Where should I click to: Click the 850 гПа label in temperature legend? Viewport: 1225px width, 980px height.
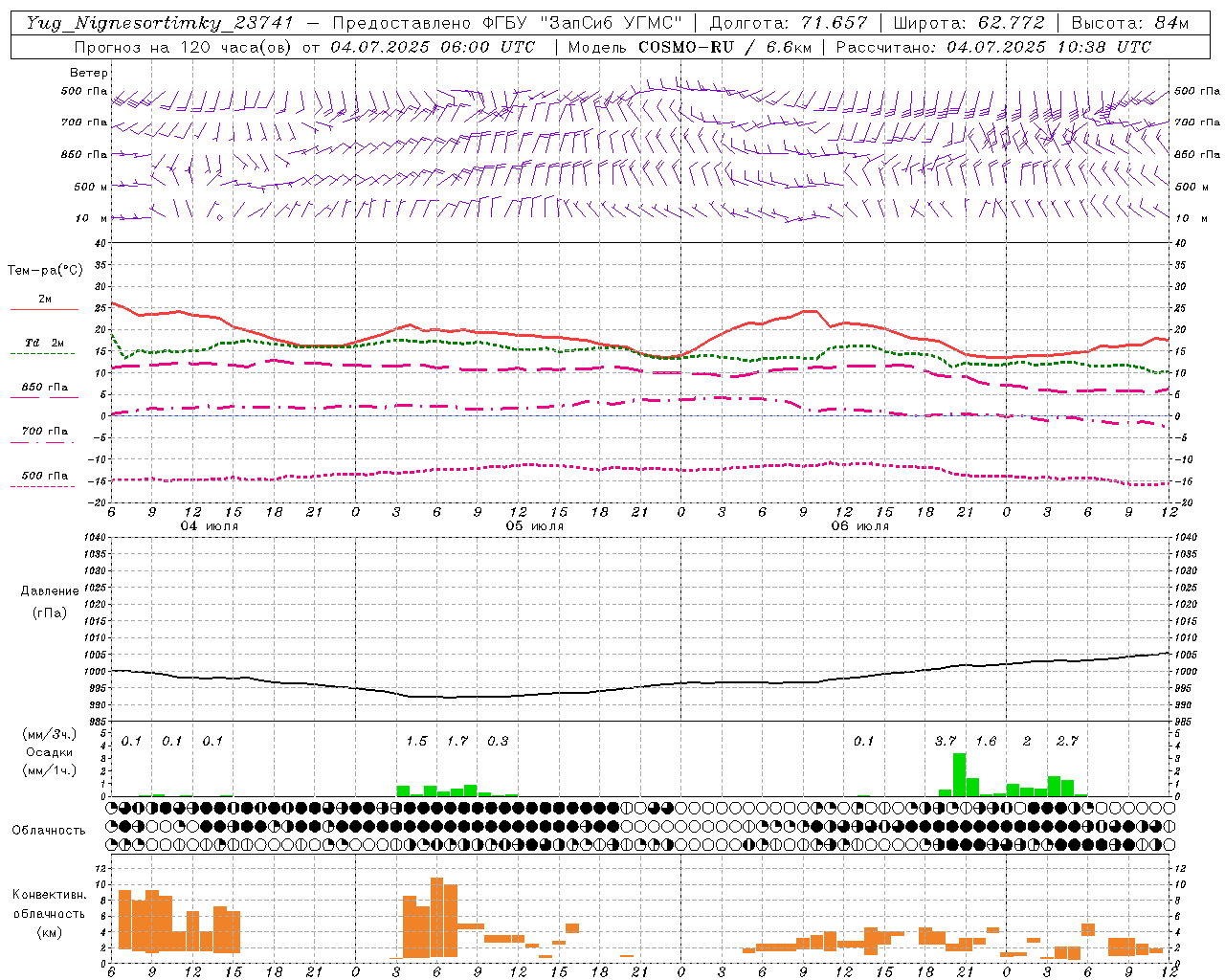pos(45,388)
